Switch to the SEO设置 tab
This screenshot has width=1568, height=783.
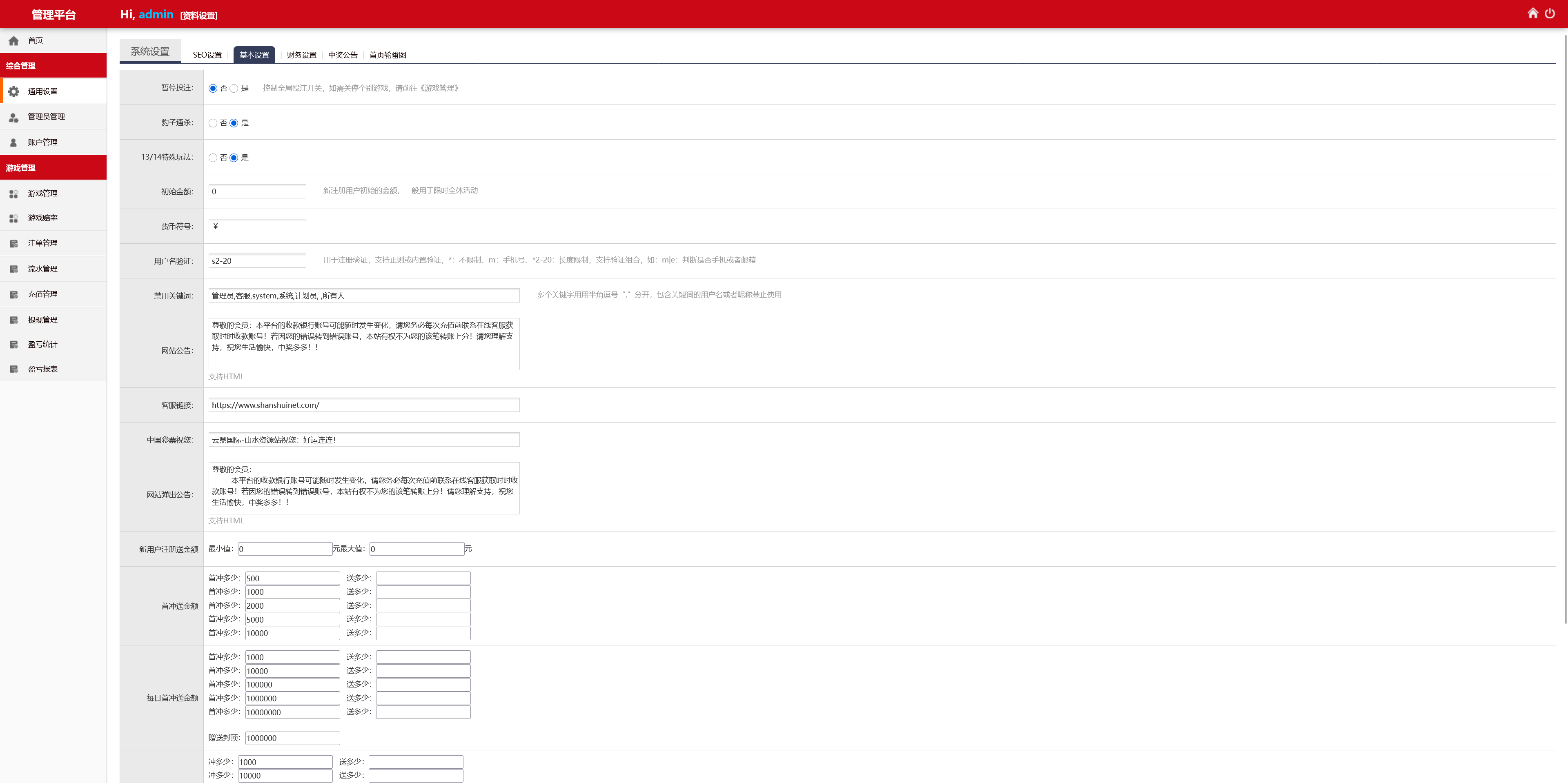(x=207, y=55)
